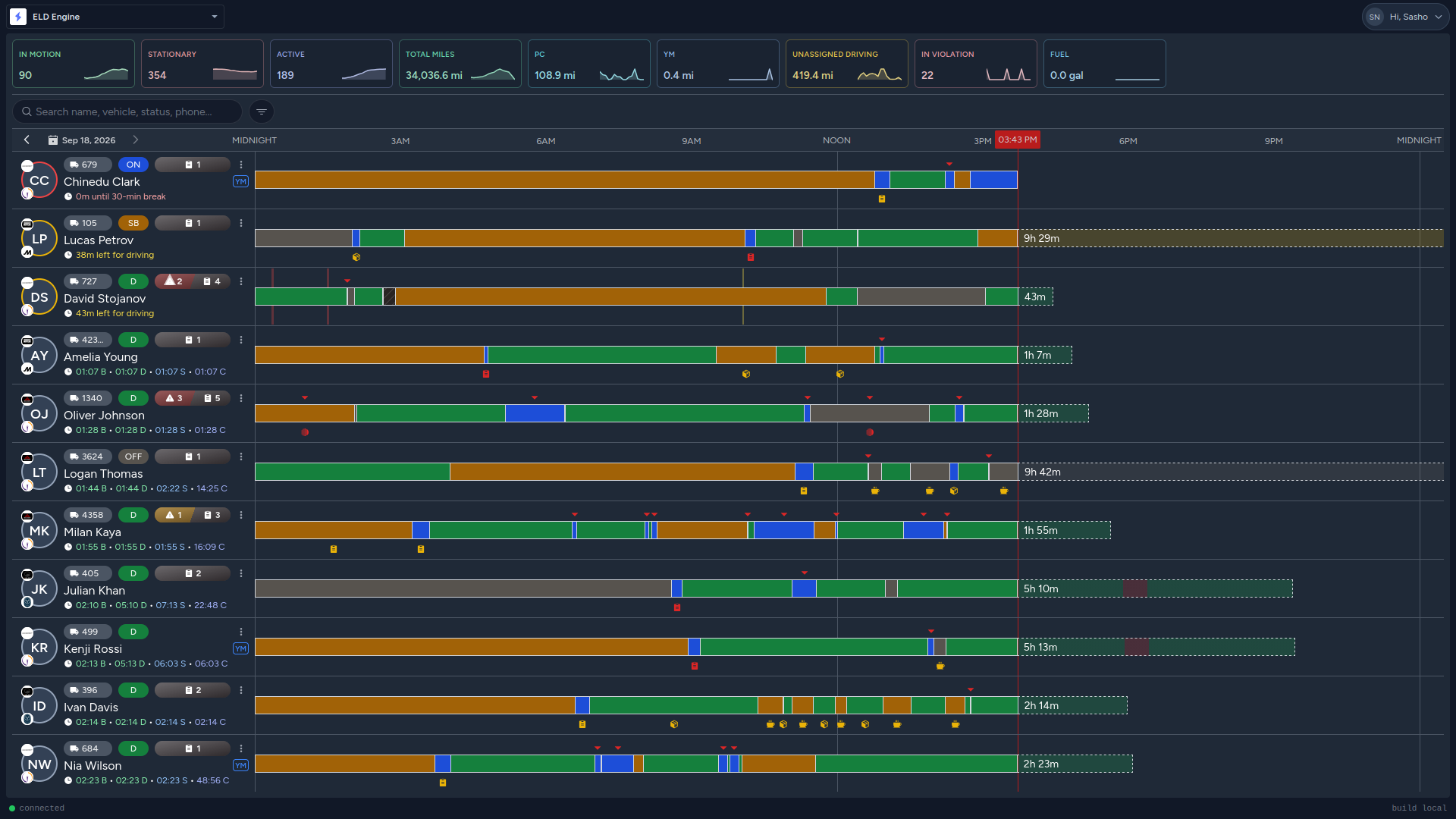Open more options for David Stojanov
The height and width of the screenshot is (819, 1456).
click(x=241, y=281)
